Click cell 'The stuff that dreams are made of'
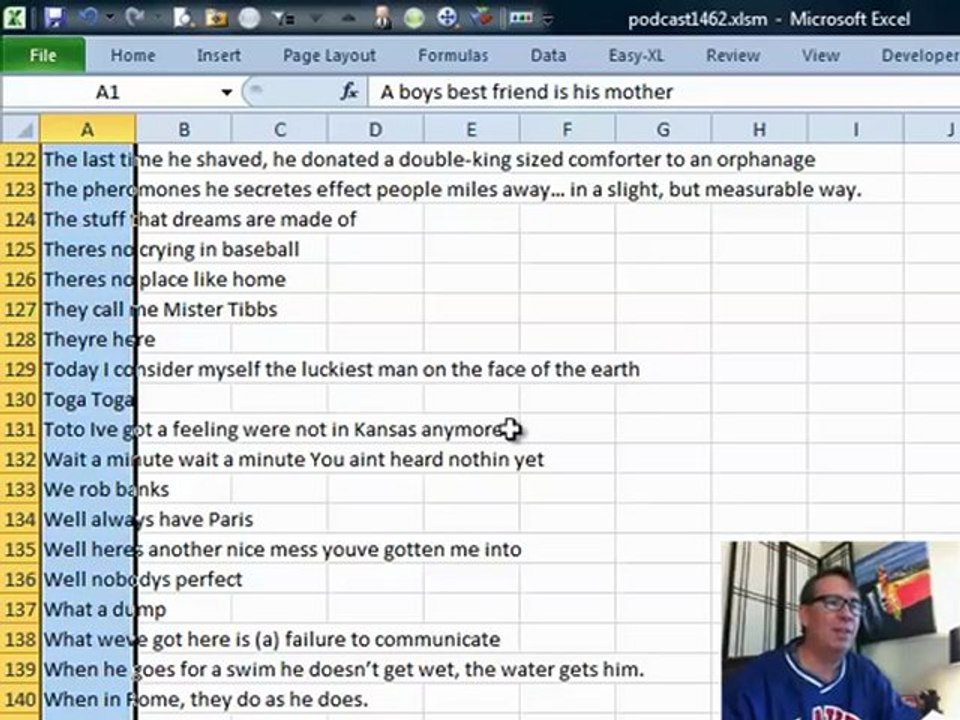Screen dimensions: 960x720 (88, 219)
